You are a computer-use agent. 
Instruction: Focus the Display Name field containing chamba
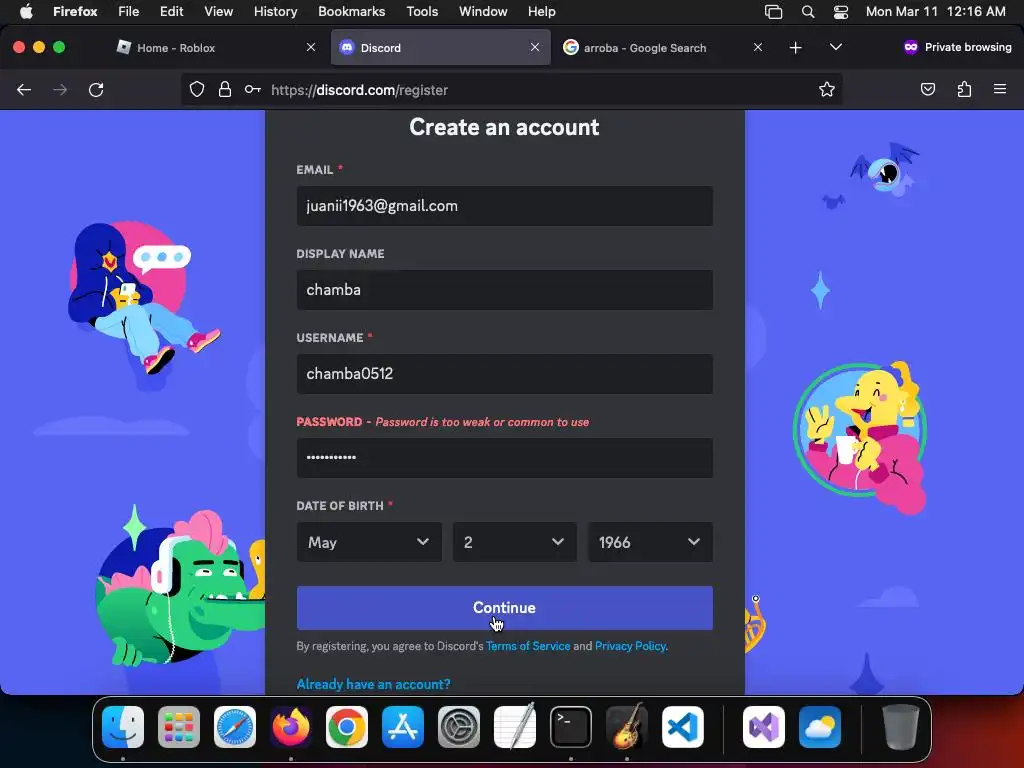tap(504, 290)
